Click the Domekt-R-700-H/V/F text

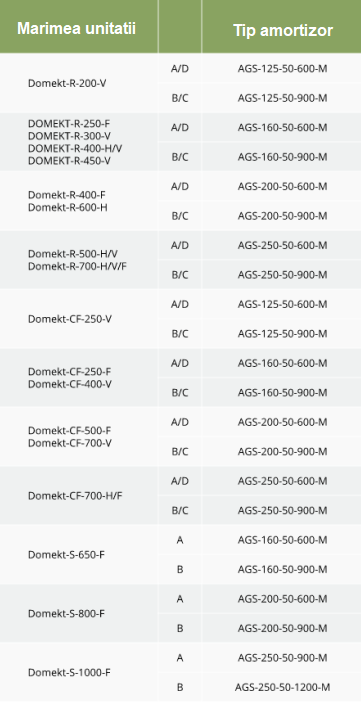78,266
